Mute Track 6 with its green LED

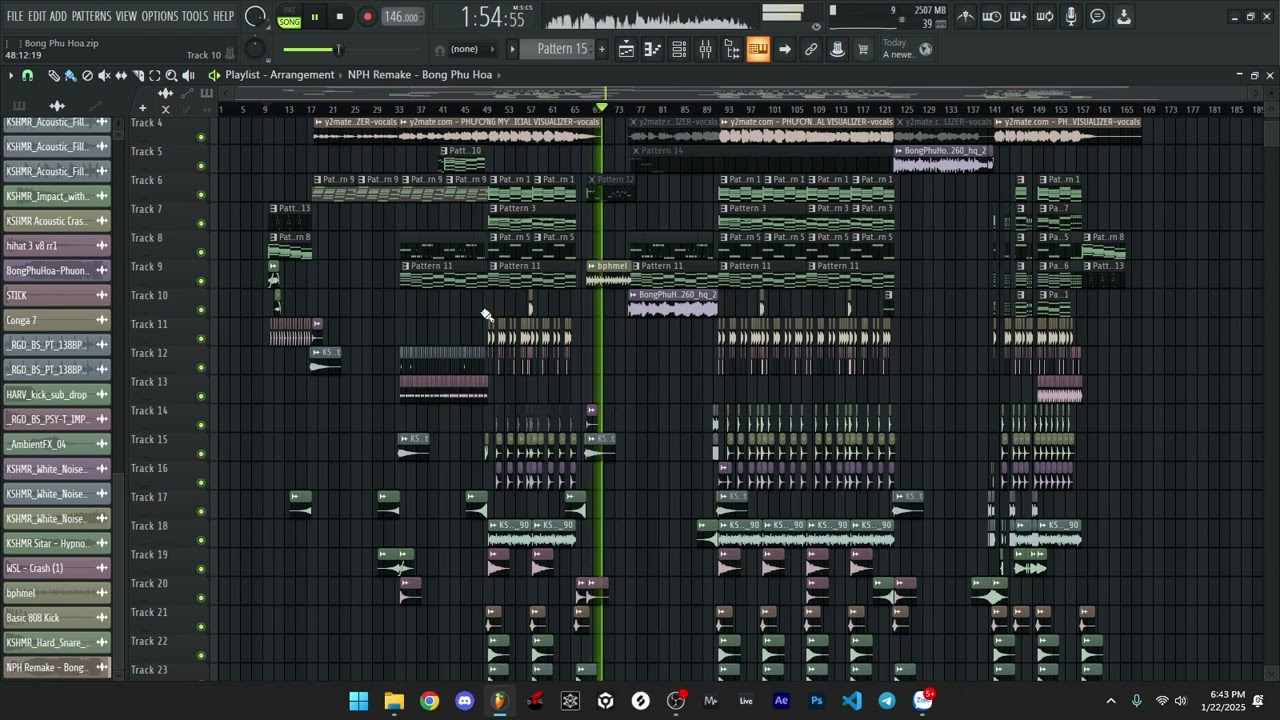click(201, 195)
